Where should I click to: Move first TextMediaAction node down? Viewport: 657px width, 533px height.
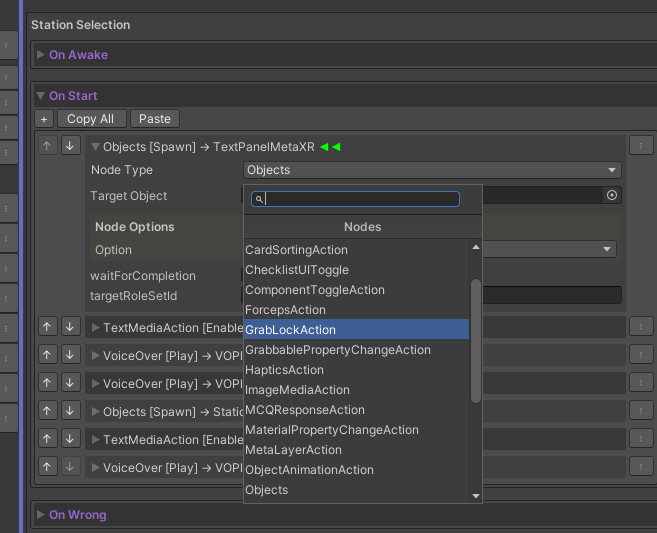tap(70, 327)
